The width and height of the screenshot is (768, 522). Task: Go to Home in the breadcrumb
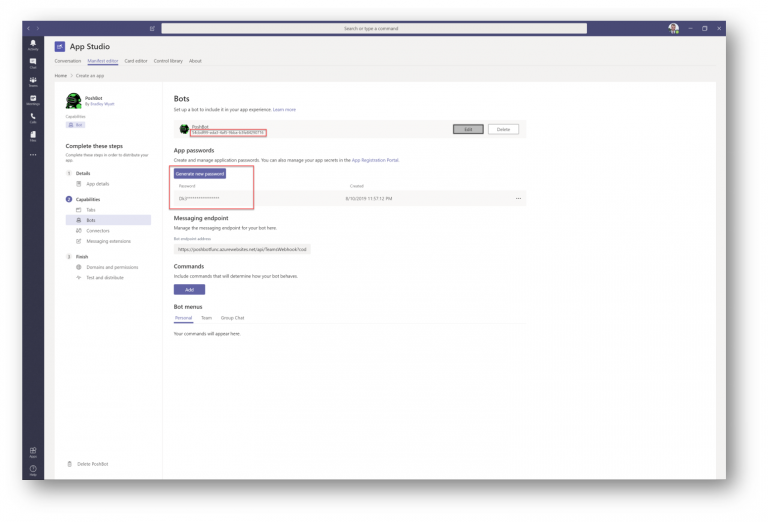click(x=61, y=75)
